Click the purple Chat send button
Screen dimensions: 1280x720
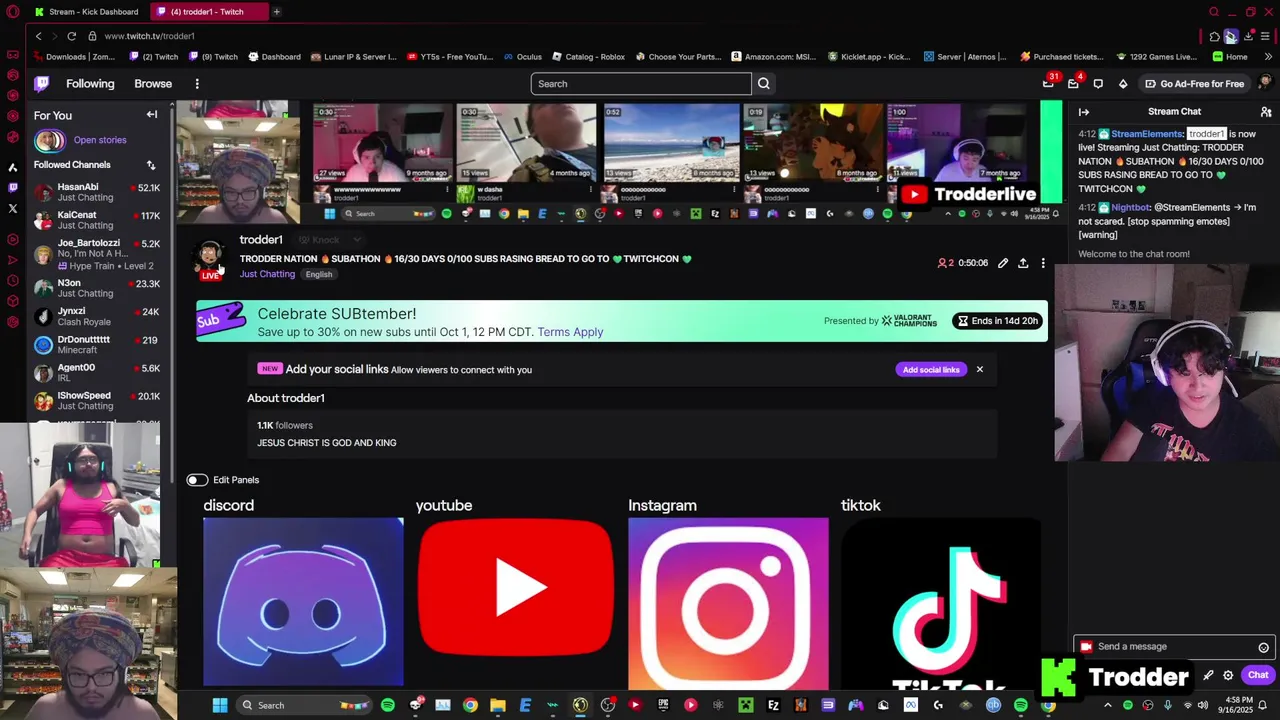point(1258,675)
